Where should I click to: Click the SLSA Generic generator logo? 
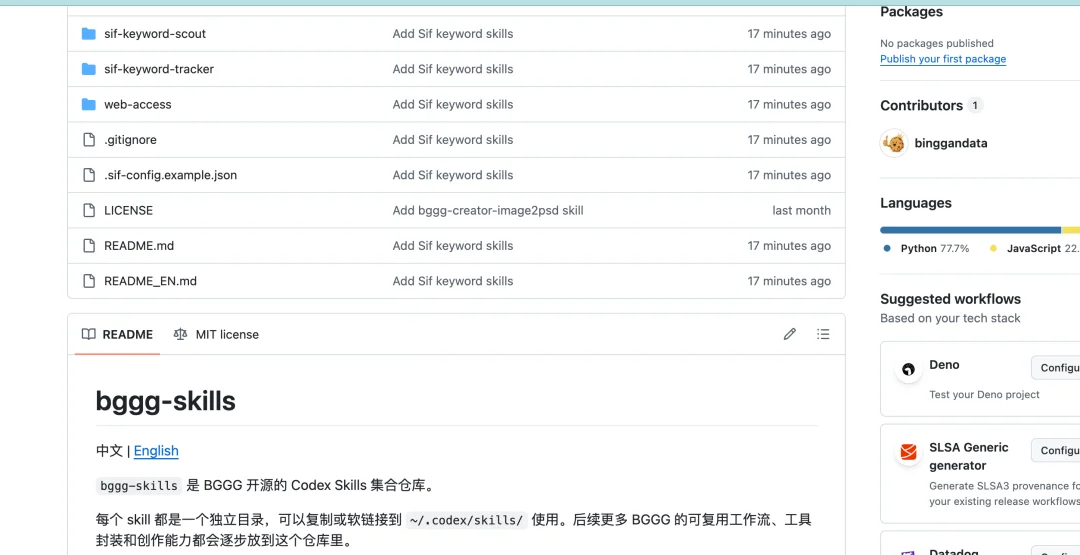point(908,452)
